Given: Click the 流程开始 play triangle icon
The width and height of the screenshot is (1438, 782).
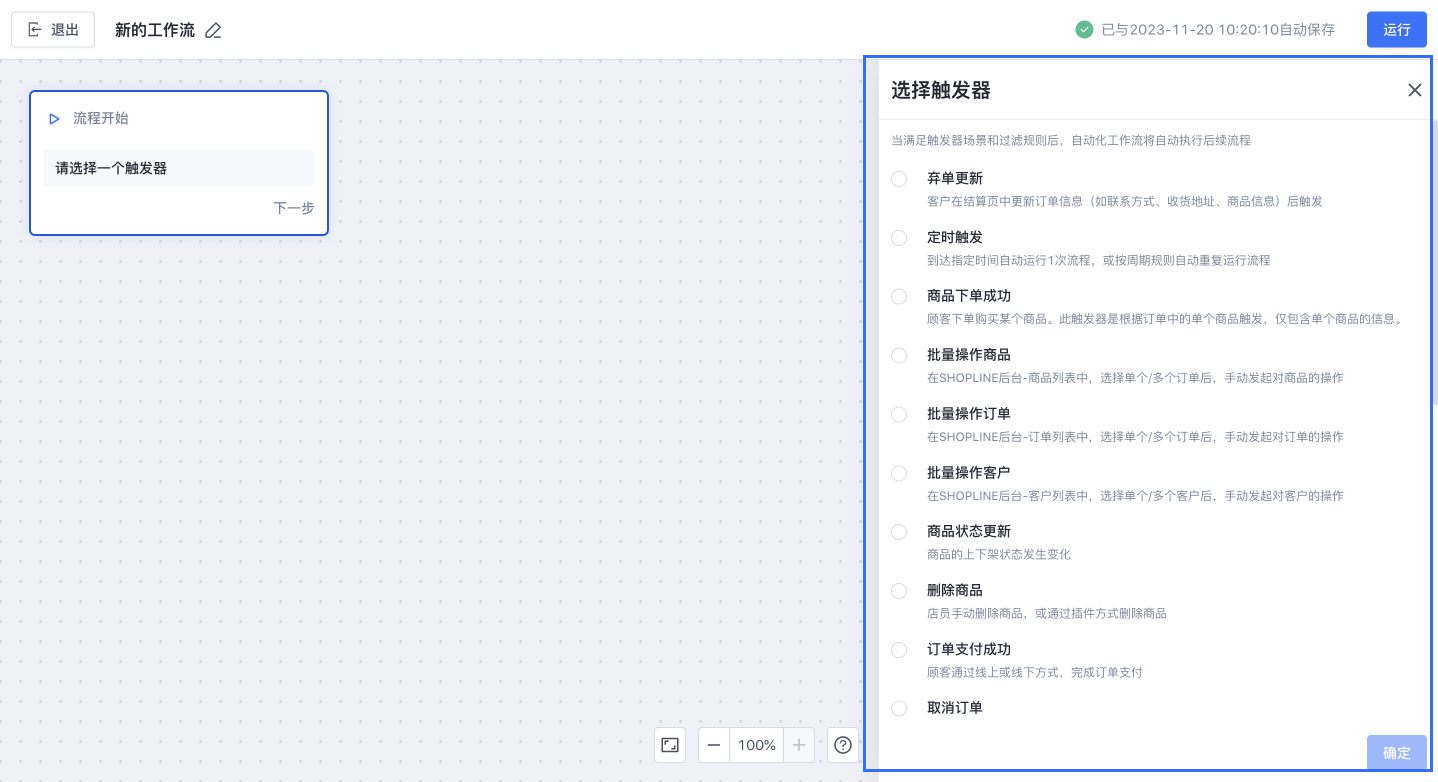Looking at the screenshot, I should [54, 119].
